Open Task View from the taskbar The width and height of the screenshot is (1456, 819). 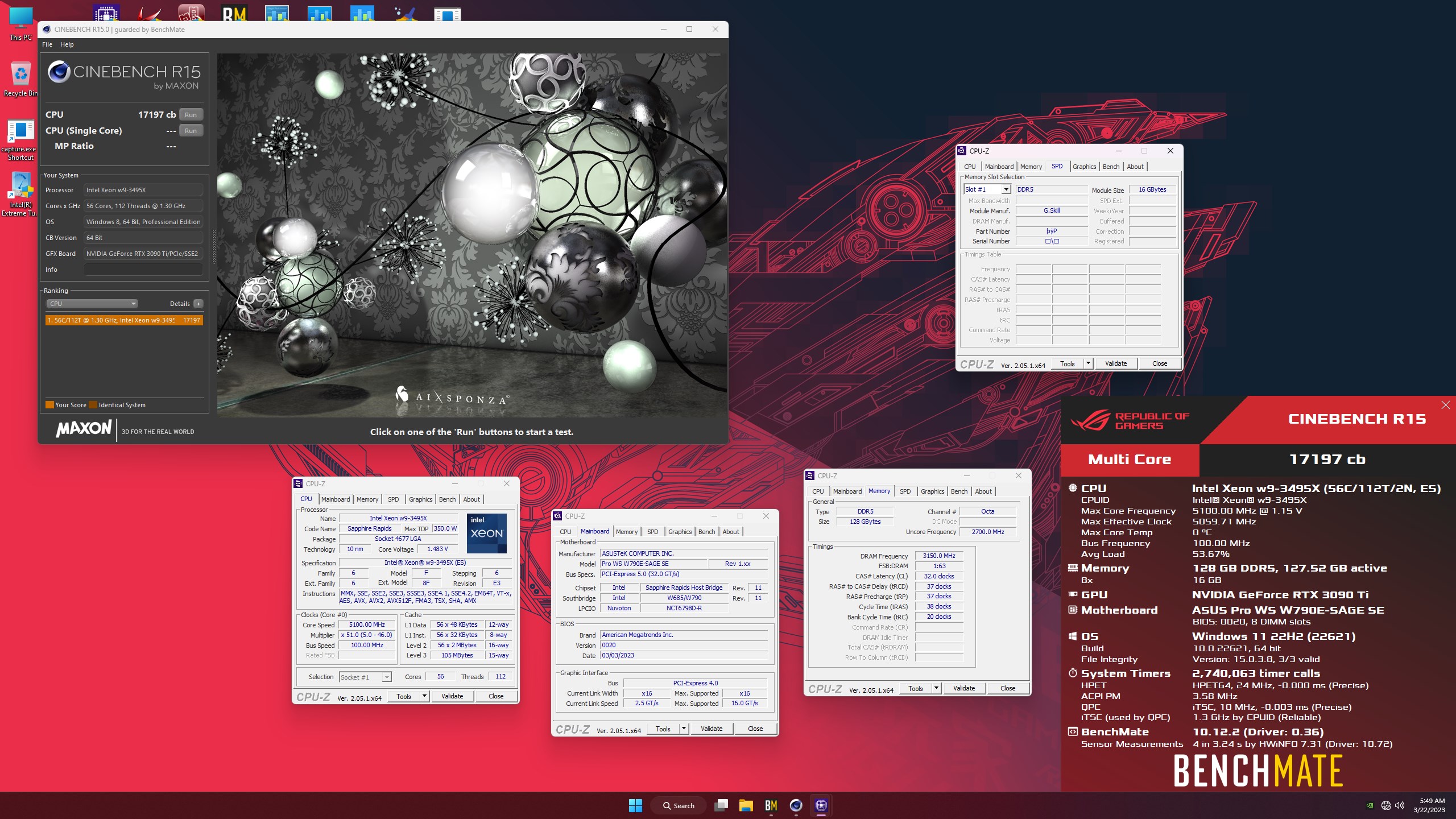pos(721,805)
